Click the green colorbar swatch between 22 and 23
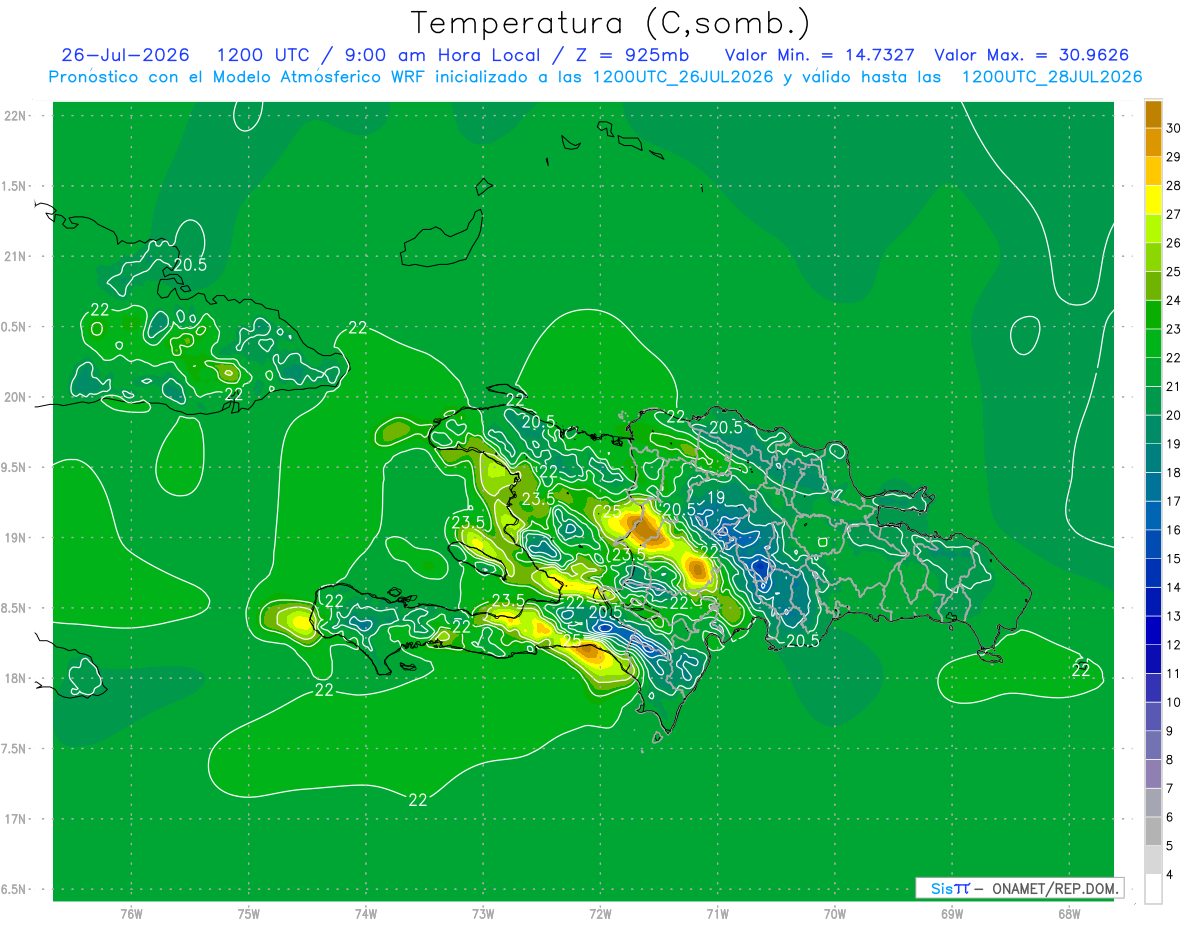The width and height of the screenshot is (1200, 927). [1153, 343]
